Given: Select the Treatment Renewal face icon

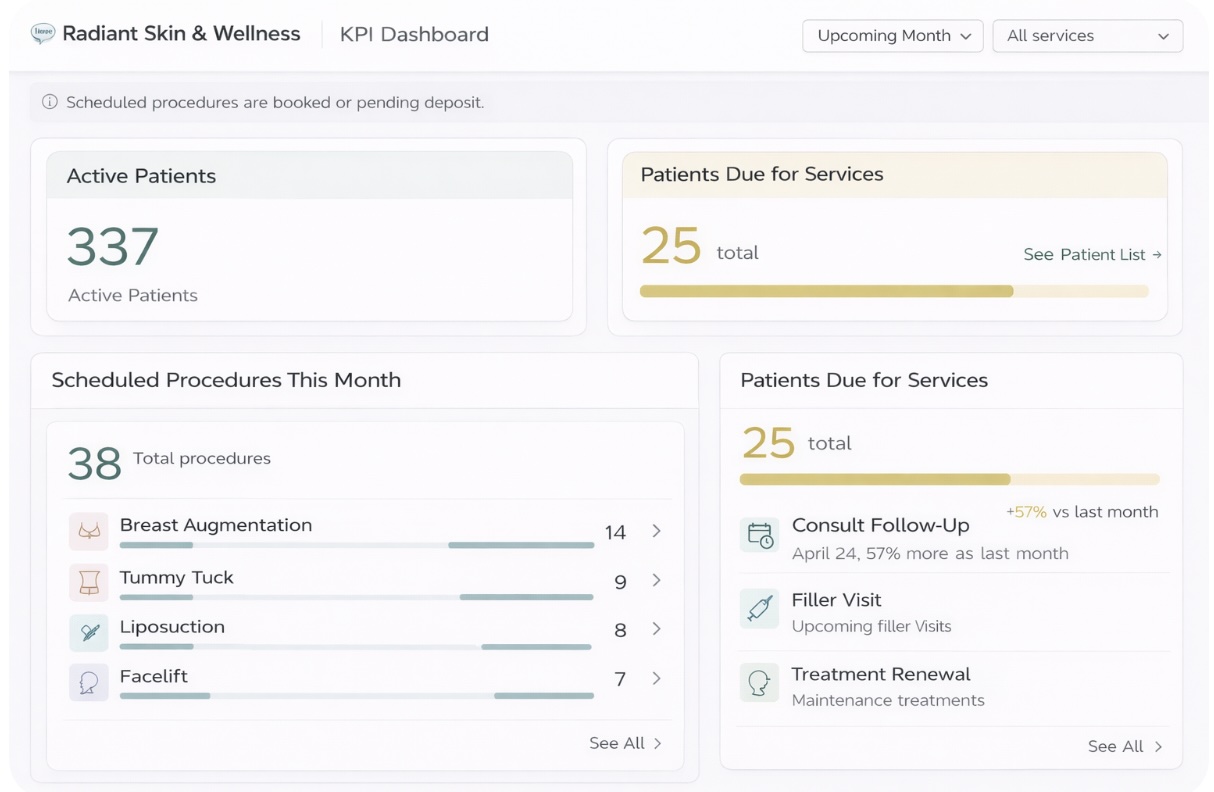Looking at the screenshot, I should [x=757, y=683].
